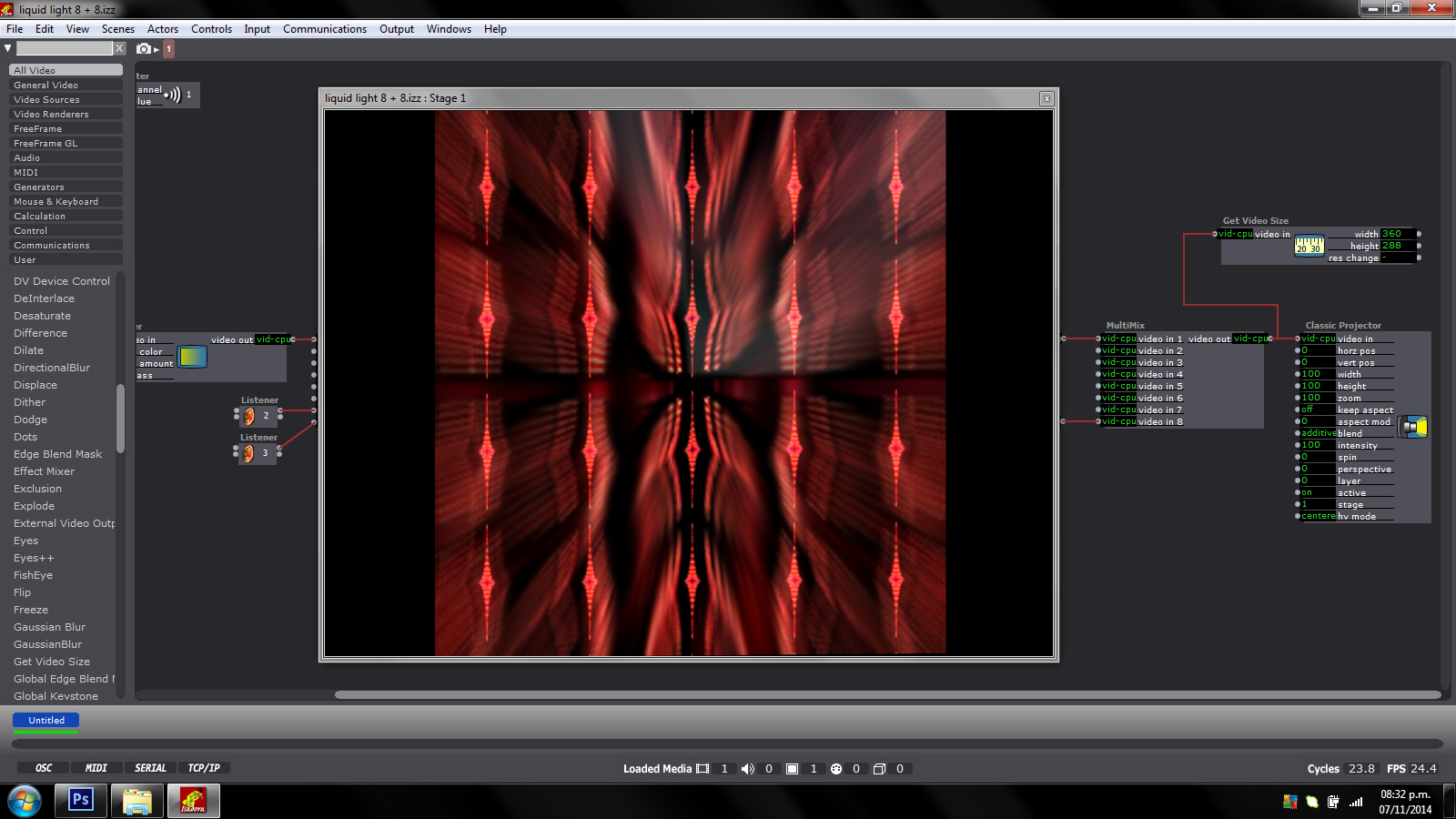Select the Desaturate actor in the list
1456x819 pixels.
click(42, 316)
